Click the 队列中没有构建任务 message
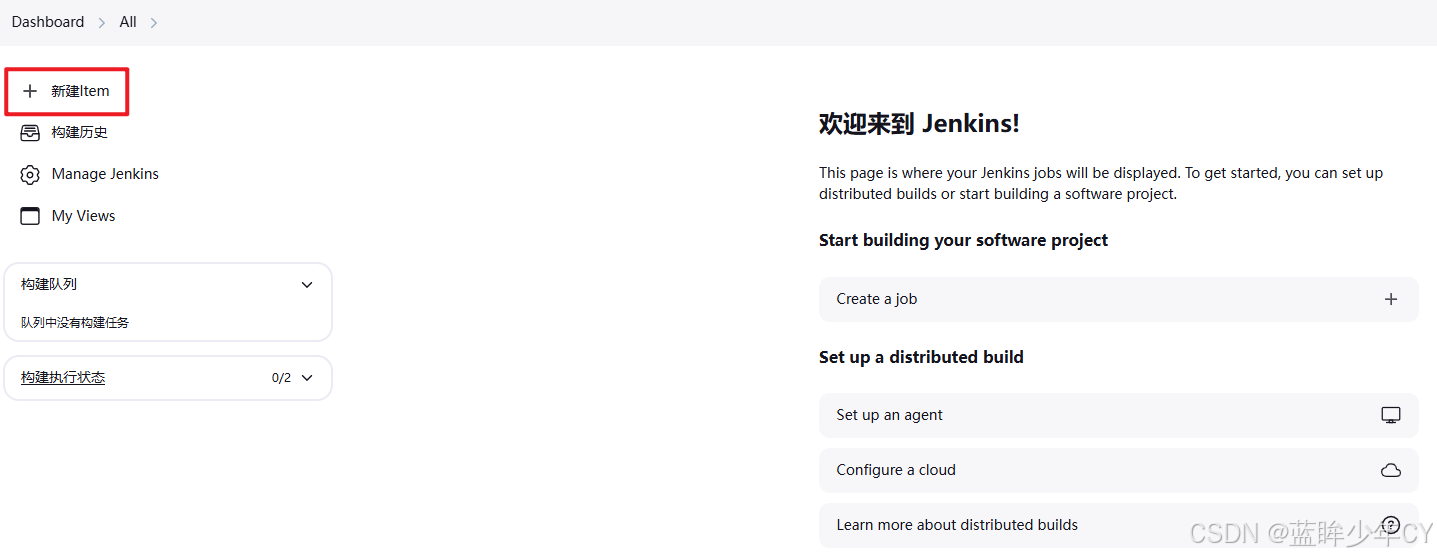 75,323
